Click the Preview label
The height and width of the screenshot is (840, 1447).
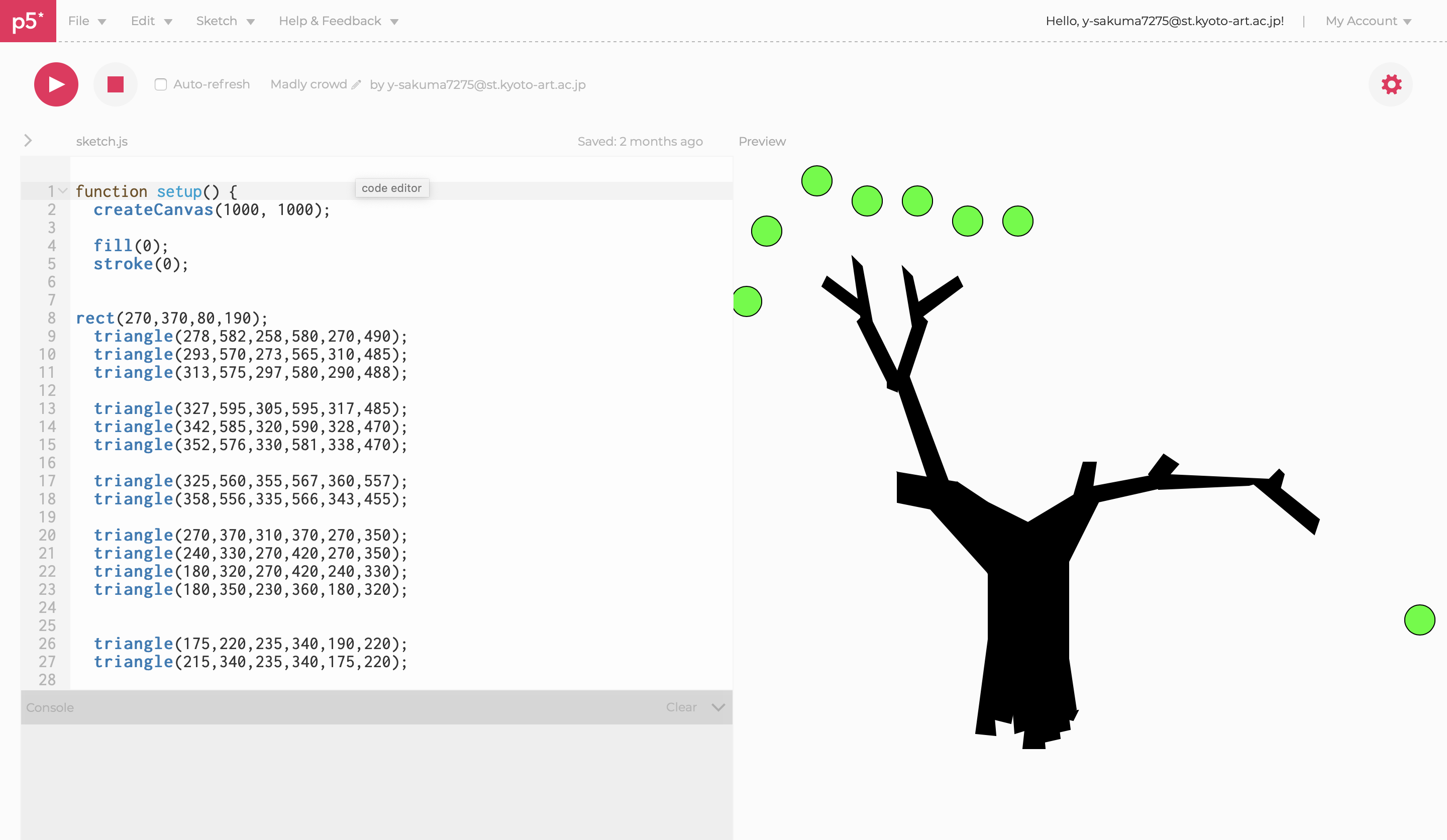pos(762,141)
